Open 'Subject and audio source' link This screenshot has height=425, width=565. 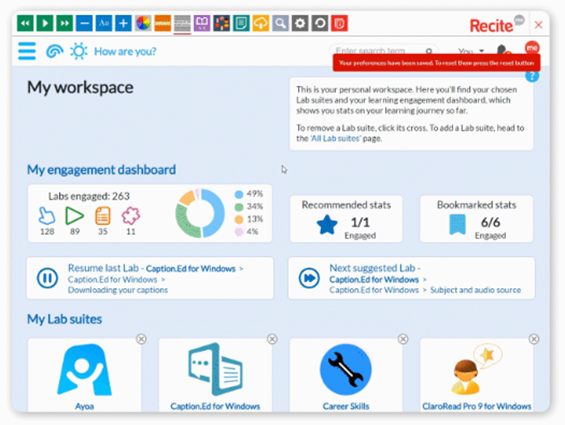point(475,290)
